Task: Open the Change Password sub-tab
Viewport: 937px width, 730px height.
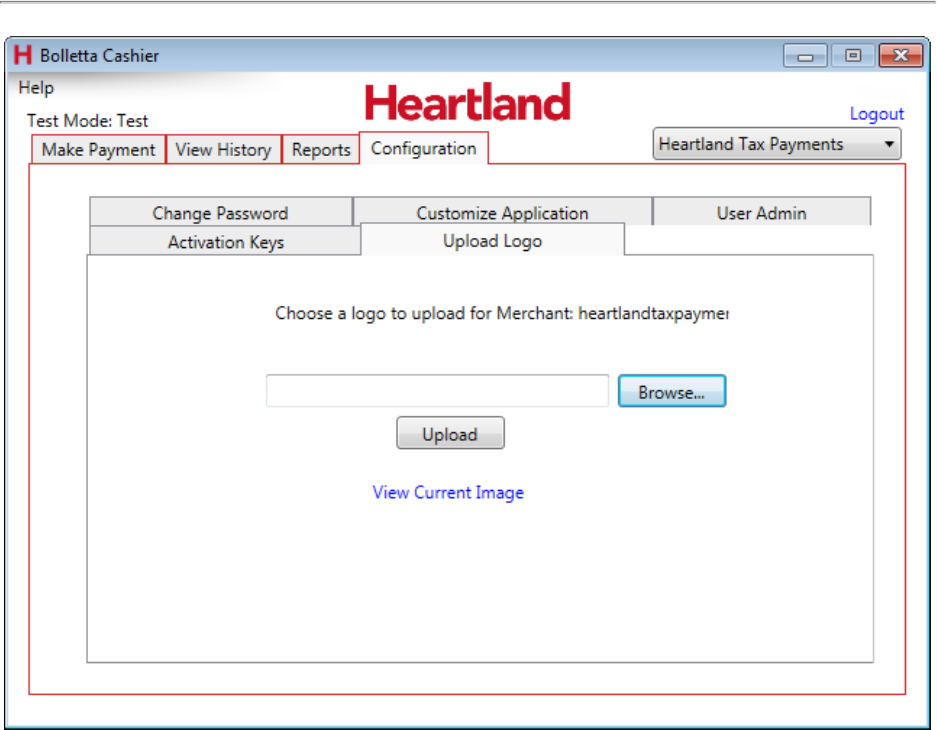Action: point(221,212)
